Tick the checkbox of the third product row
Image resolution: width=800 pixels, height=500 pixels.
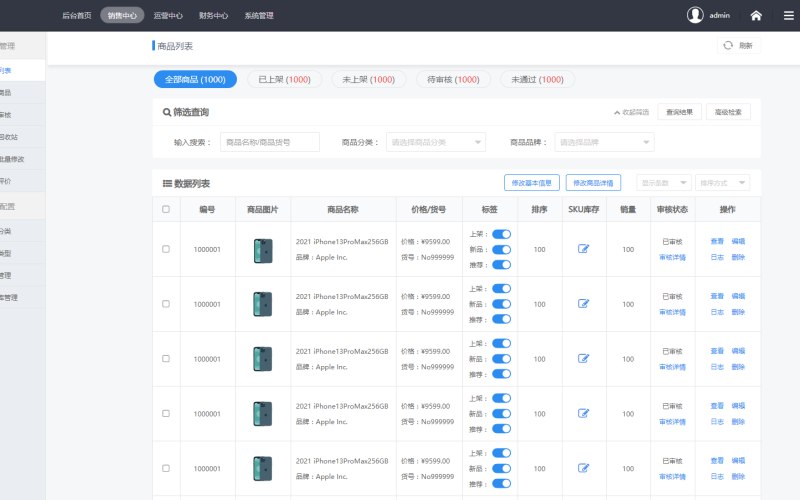point(166,359)
